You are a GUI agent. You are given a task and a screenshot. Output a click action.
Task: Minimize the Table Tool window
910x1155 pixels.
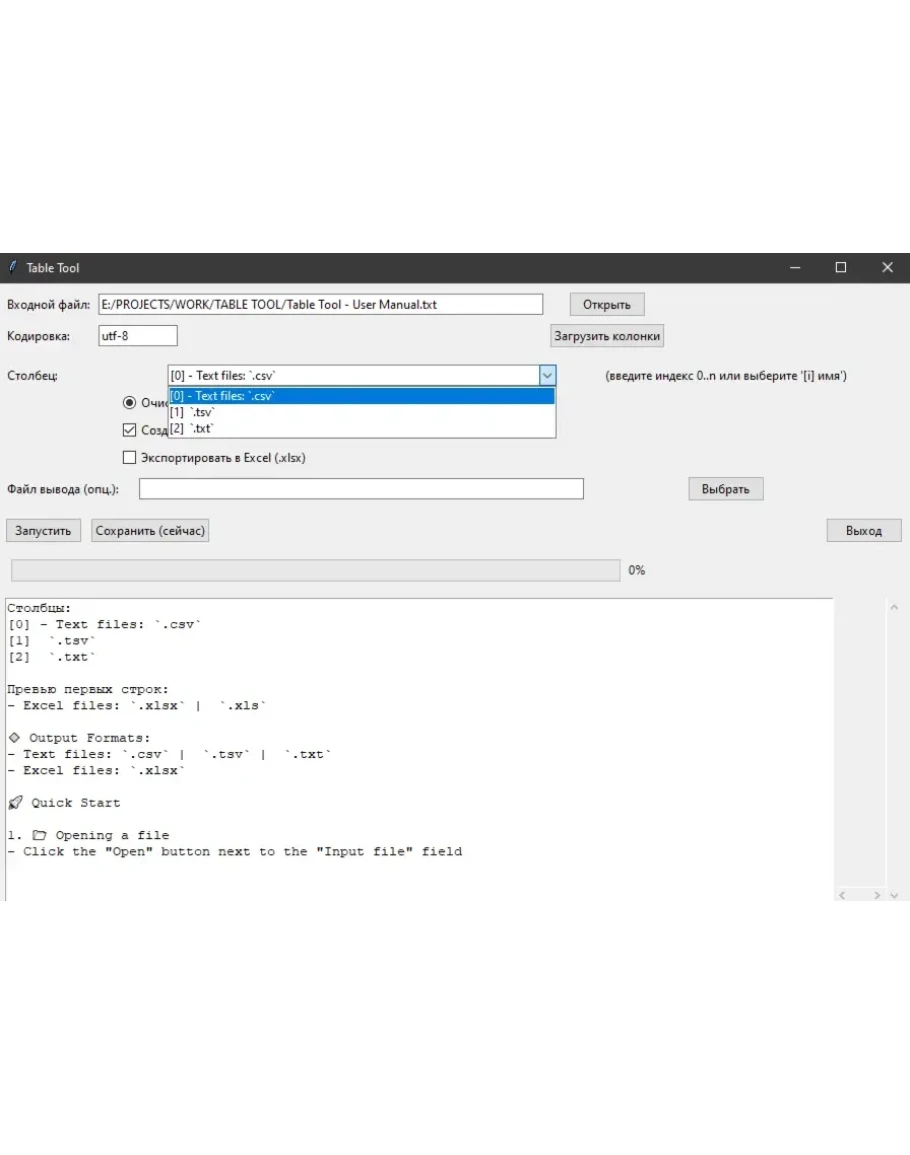click(795, 267)
